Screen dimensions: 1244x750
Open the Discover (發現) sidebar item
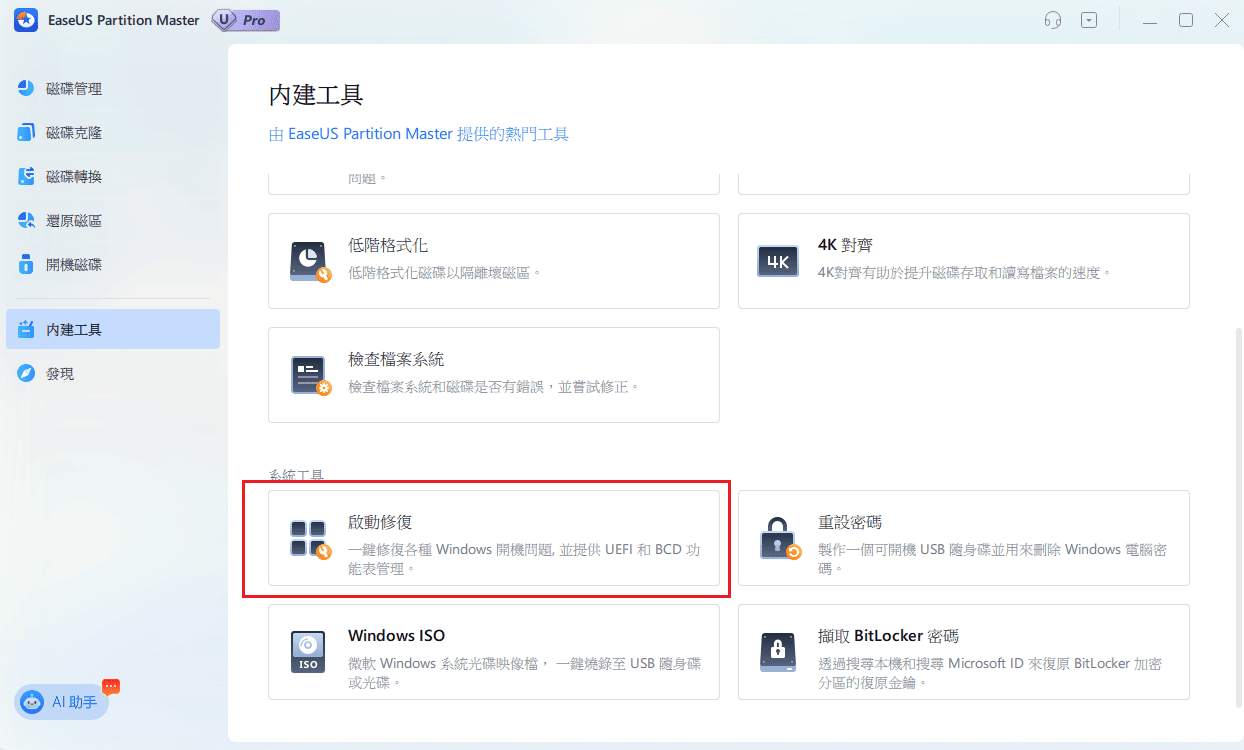60,373
